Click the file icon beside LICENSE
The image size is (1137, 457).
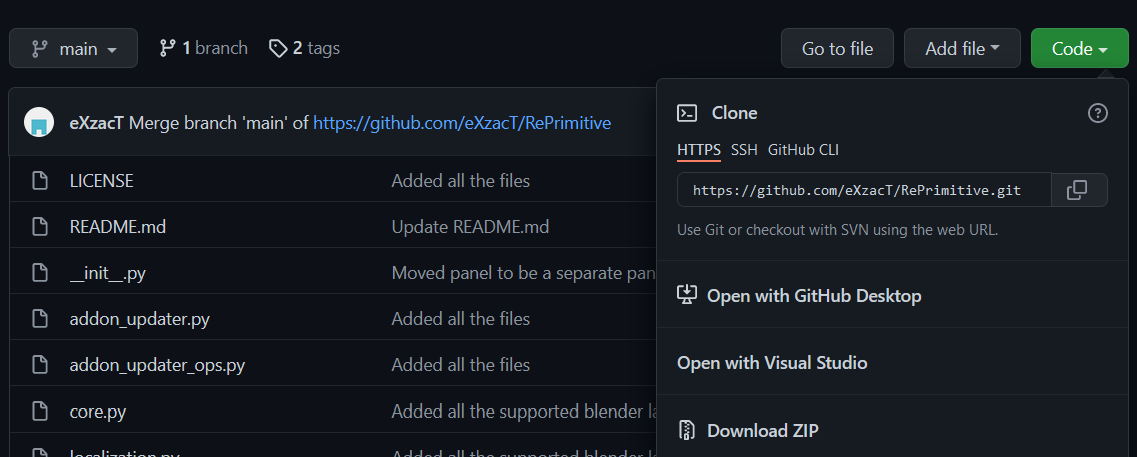[40, 181]
